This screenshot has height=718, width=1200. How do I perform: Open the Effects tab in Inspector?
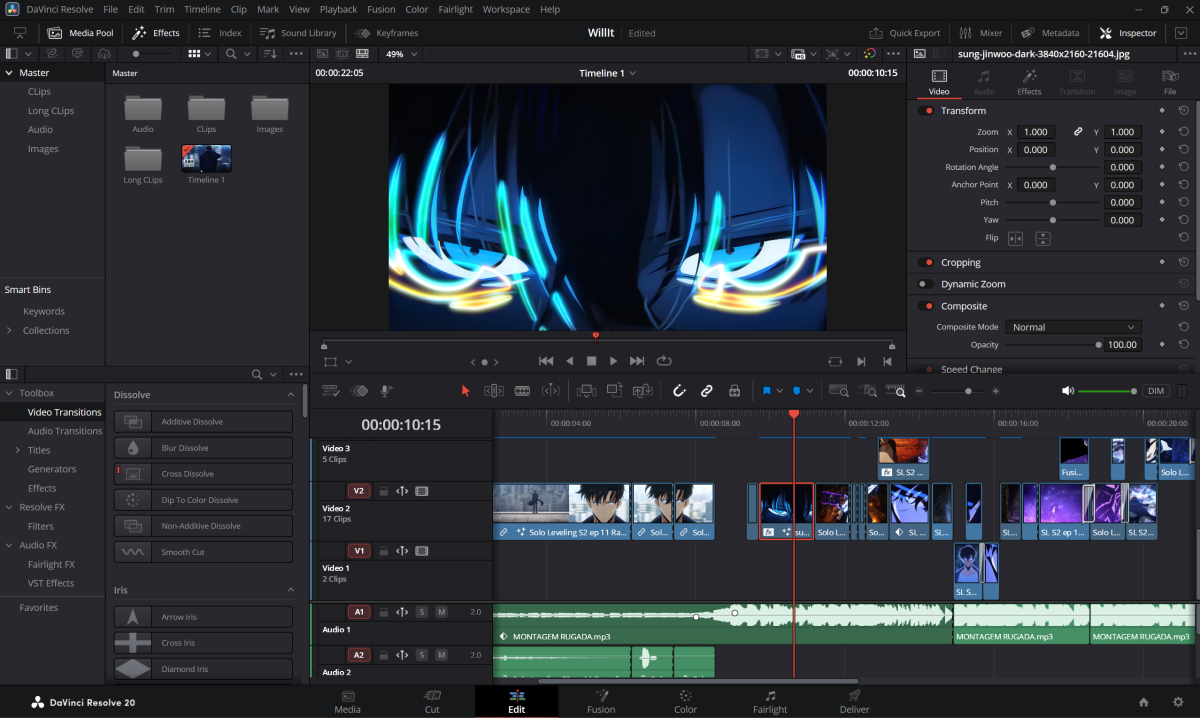pos(1029,82)
